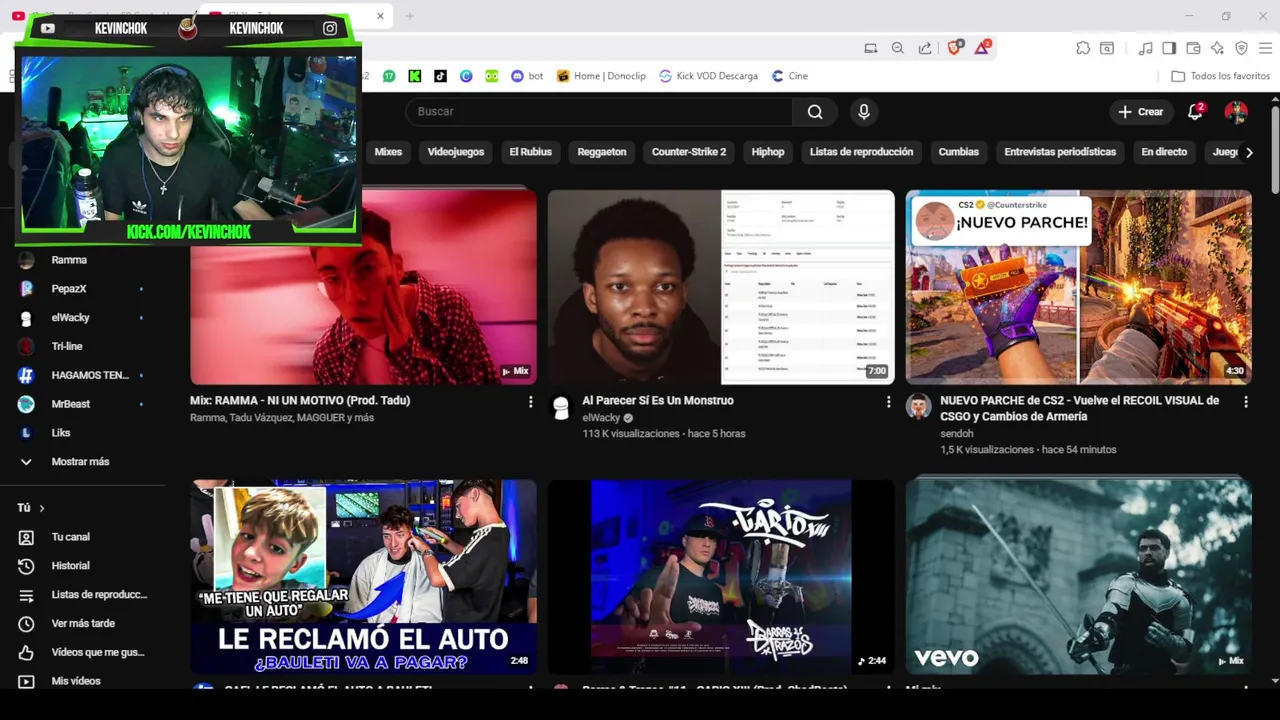Select the Entrevistas periodísticas chip

coord(1060,152)
